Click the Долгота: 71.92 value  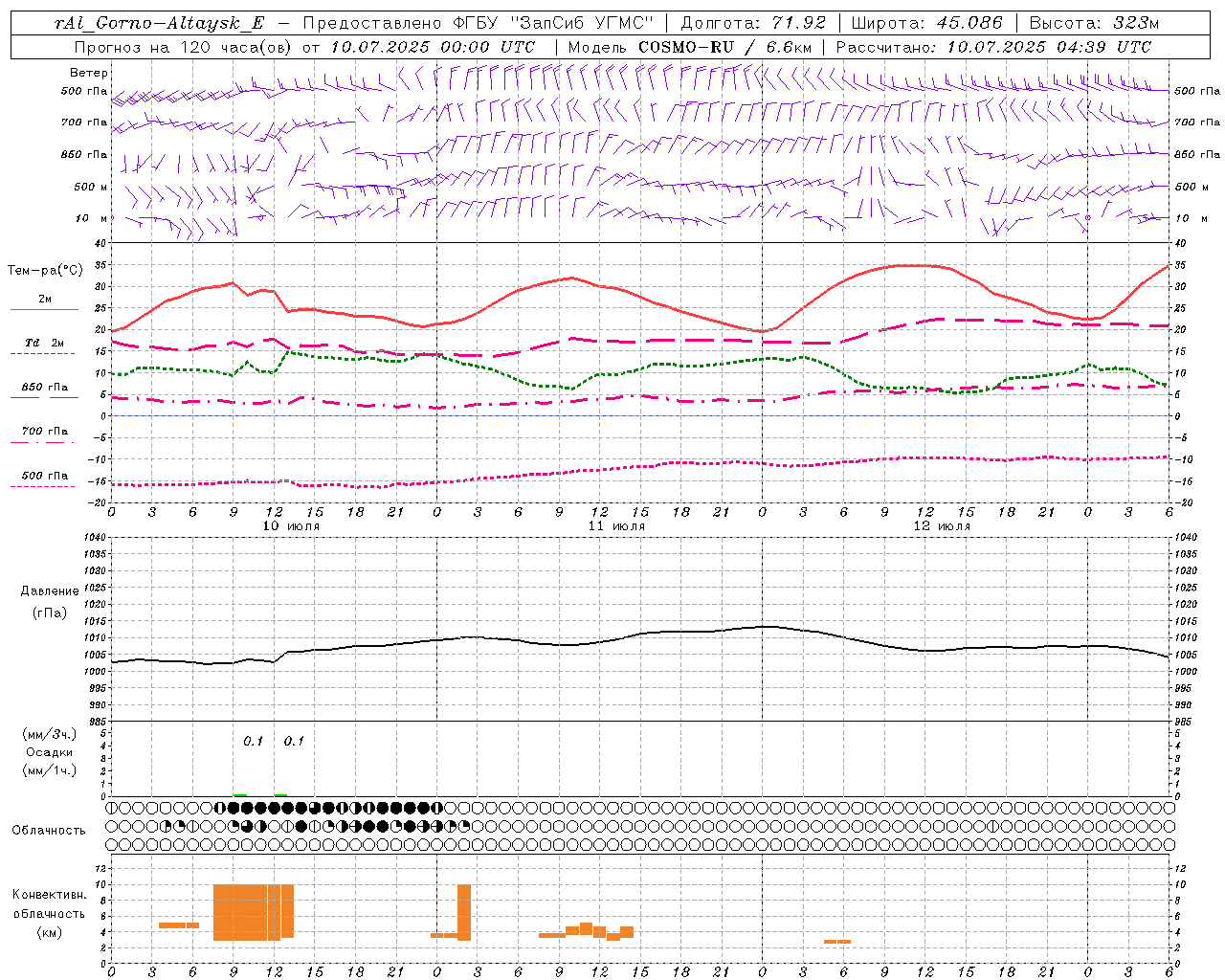coord(753,23)
